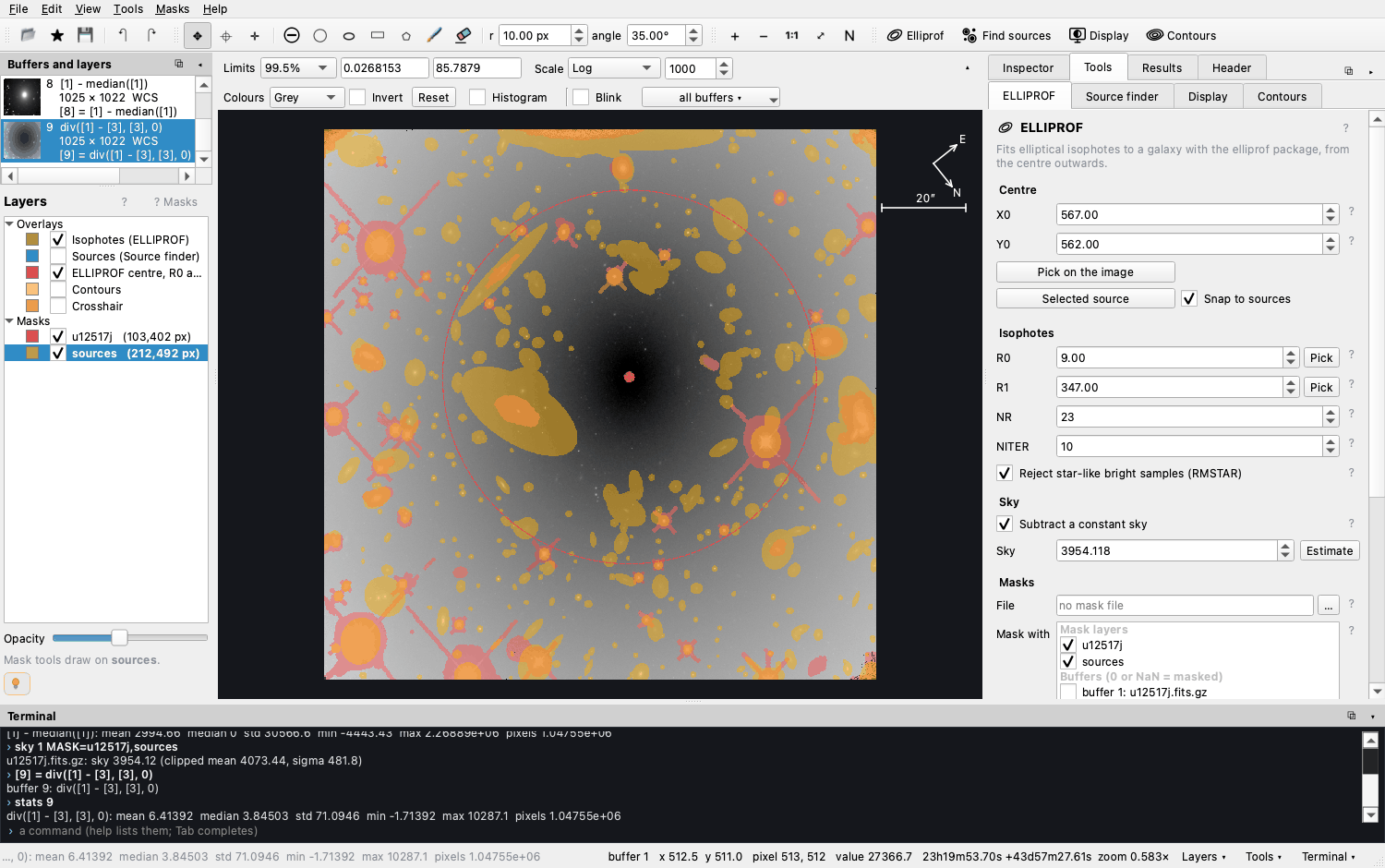The width and height of the screenshot is (1385, 868).
Task: Click the zoom-to-fit arrows icon
Action: tap(821, 36)
